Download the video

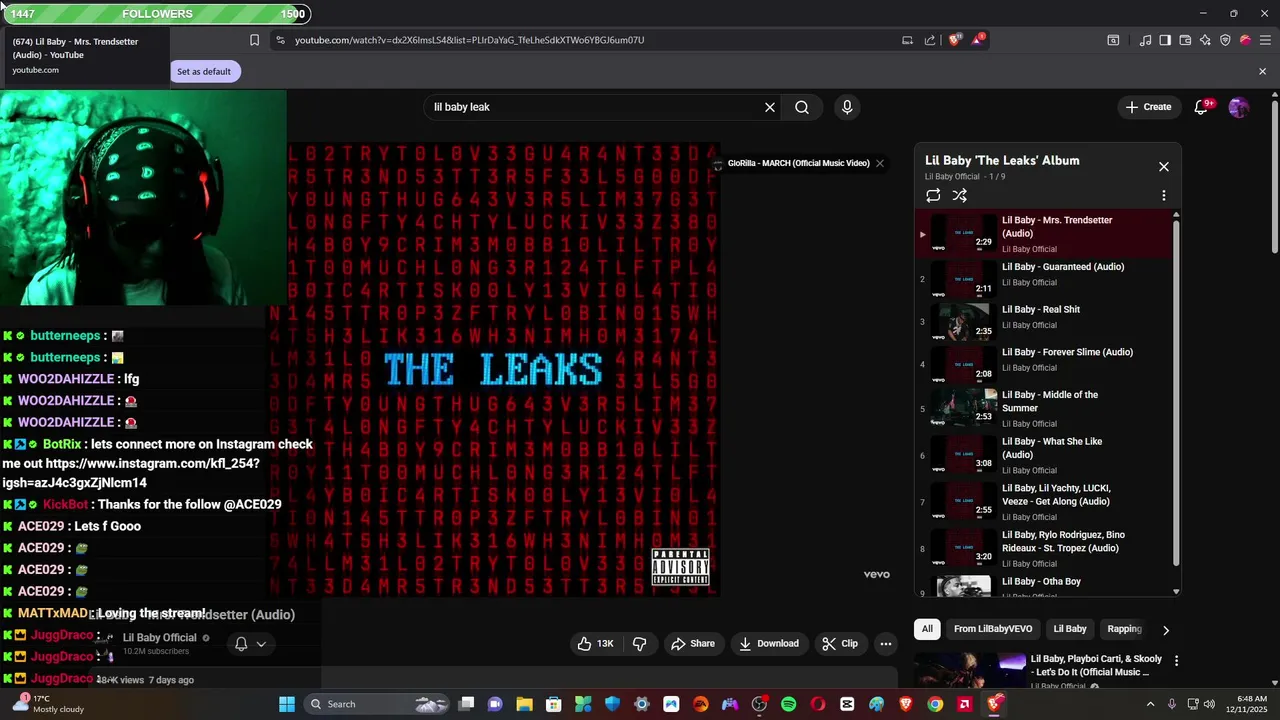769,644
